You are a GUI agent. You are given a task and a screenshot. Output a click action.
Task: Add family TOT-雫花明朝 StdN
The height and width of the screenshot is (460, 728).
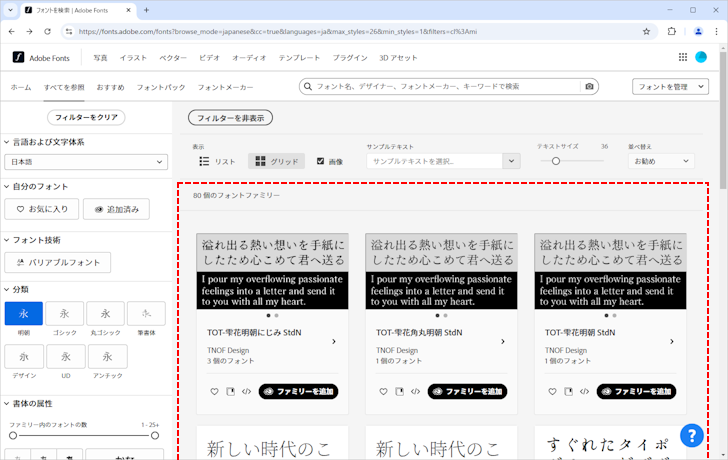click(637, 391)
